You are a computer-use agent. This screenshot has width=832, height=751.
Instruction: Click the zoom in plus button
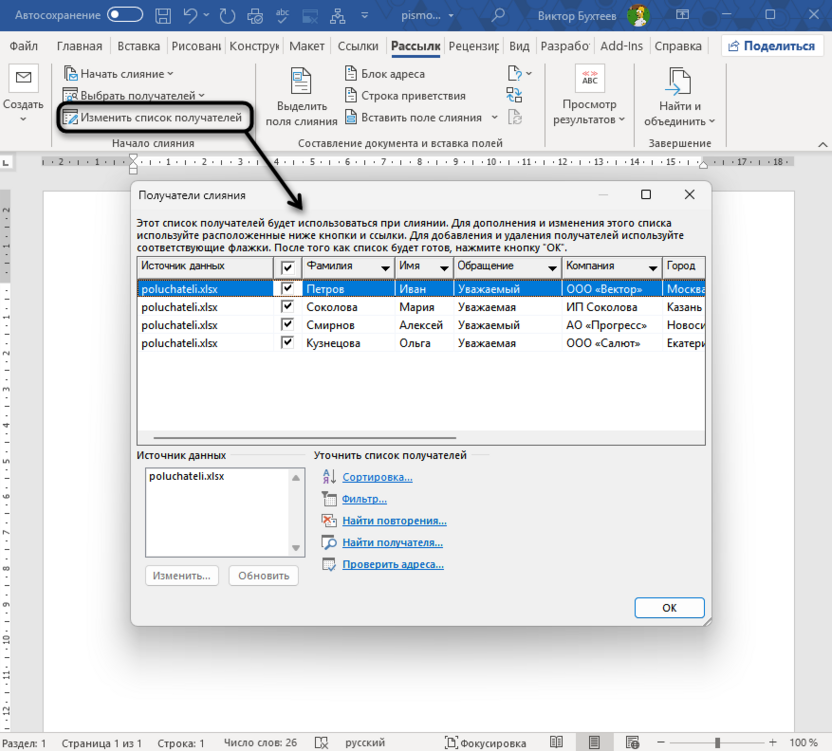click(773, 742)
